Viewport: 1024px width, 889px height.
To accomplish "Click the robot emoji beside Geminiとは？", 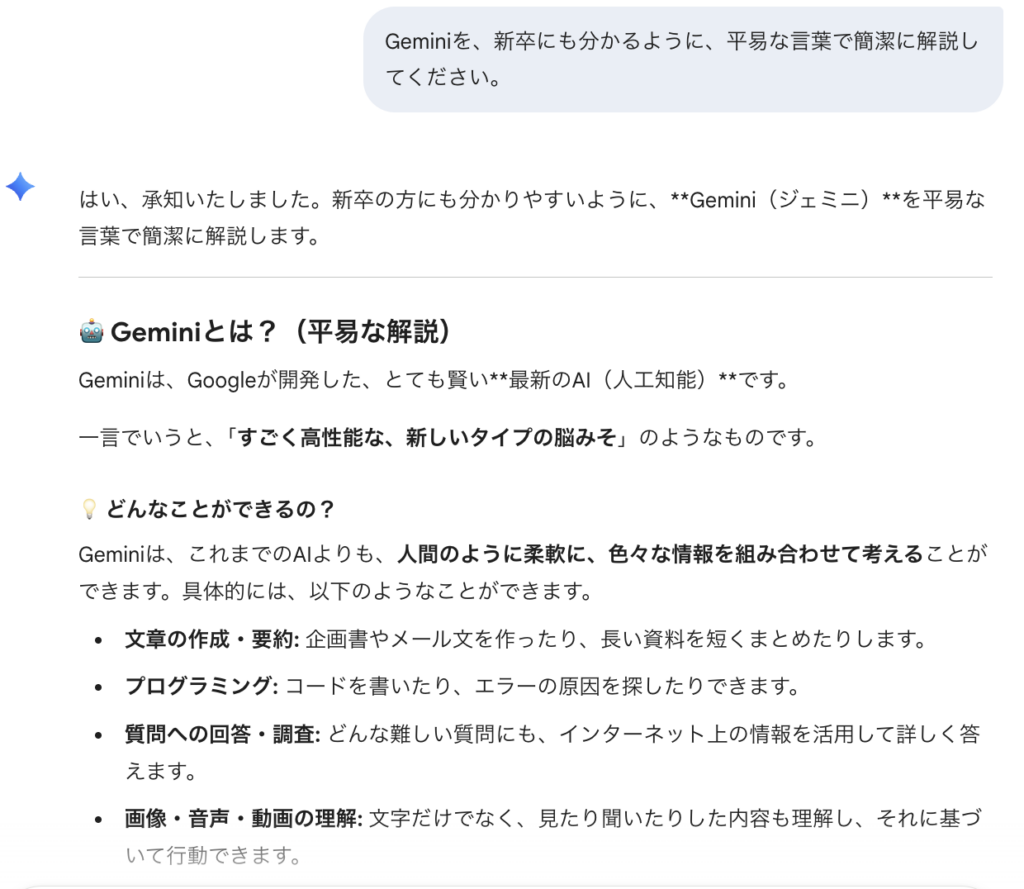I will [x=90, y=333].
